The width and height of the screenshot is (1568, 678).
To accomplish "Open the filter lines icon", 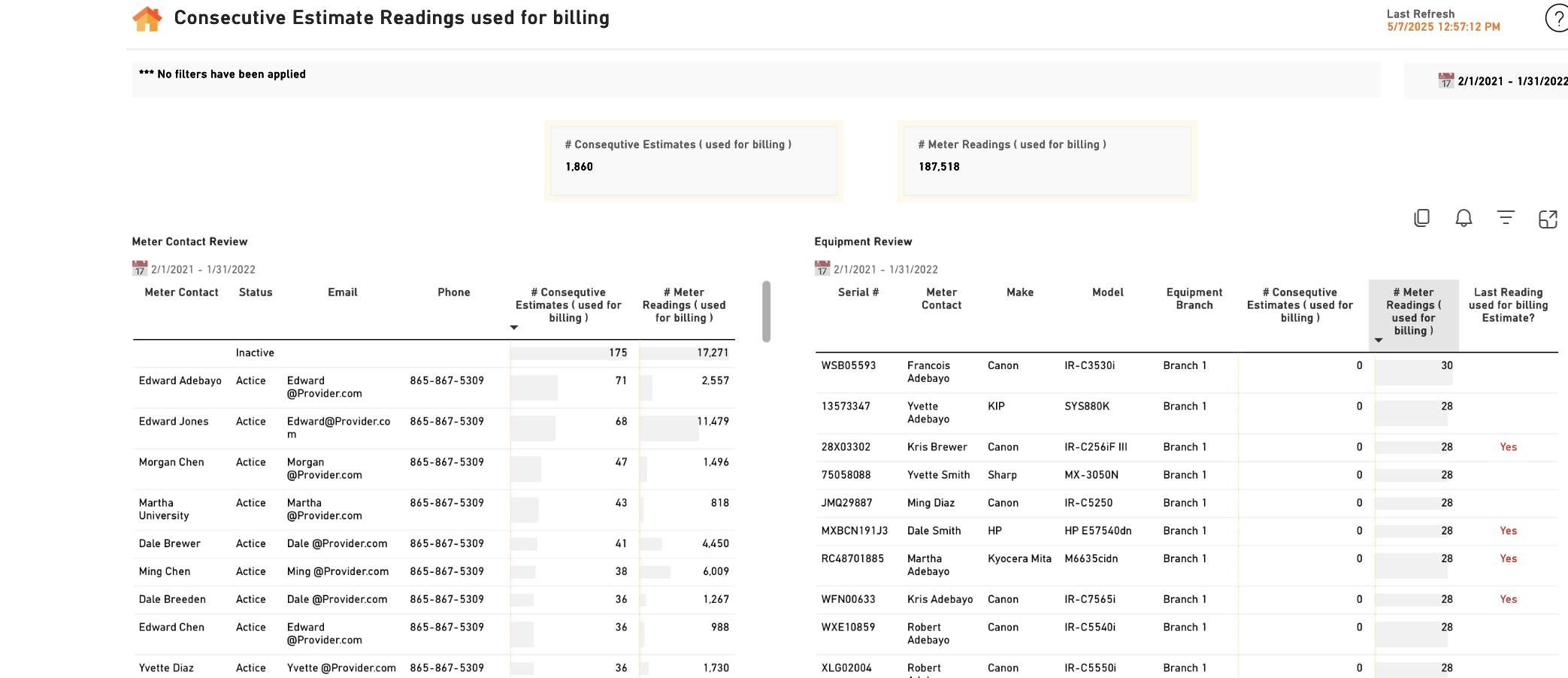I will [1506, 218].
